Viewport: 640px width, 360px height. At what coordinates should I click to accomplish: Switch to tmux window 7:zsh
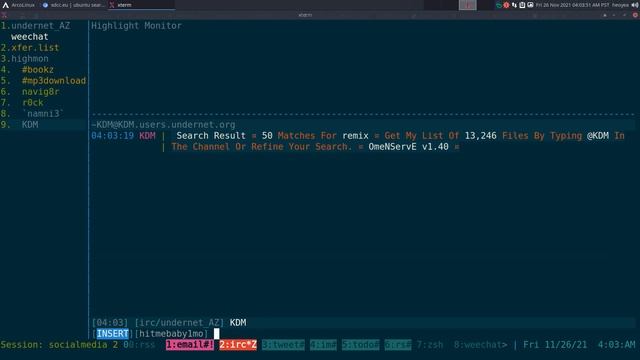coord(430,345)
